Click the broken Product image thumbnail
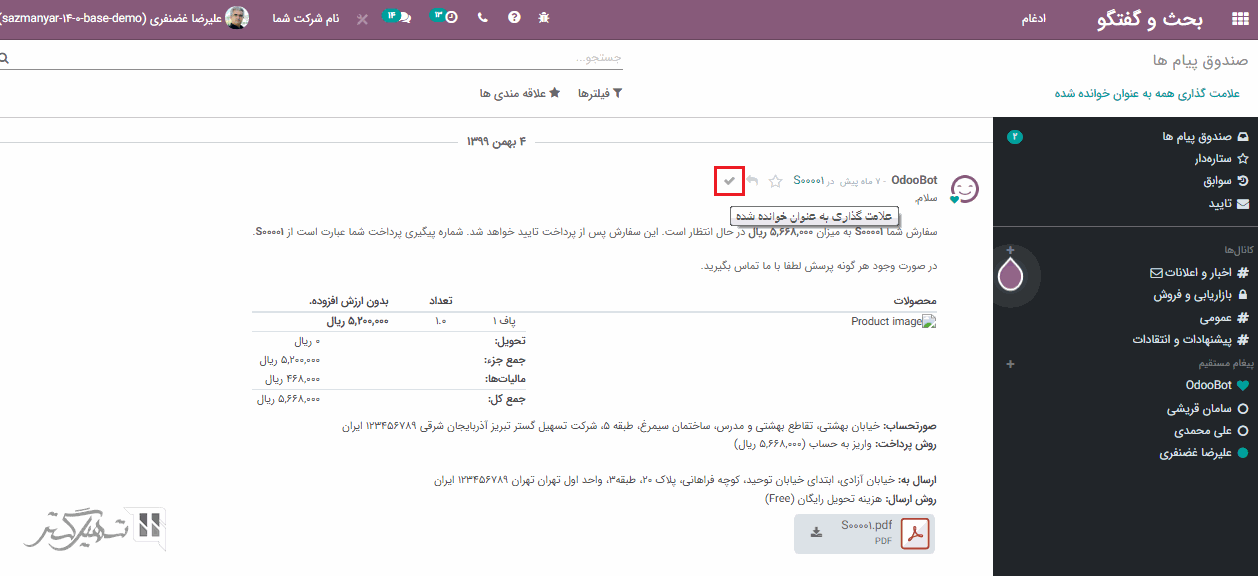Image resolution: width=1258 pixels, height=576 pixels. (x=893, y=322)
